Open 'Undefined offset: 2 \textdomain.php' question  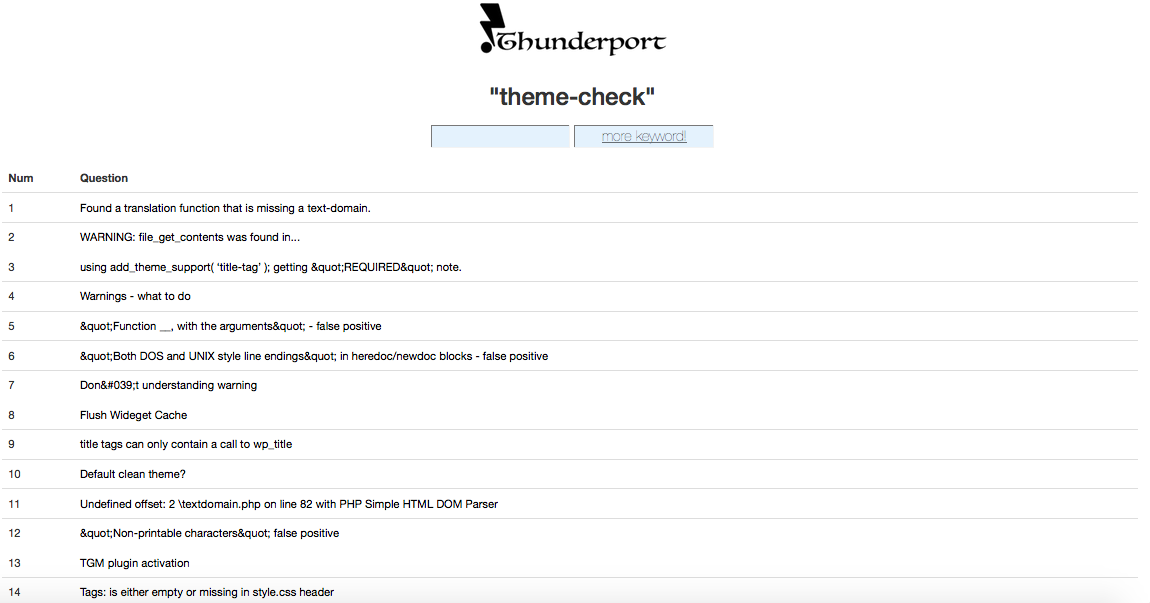click(x=289, y=505)
